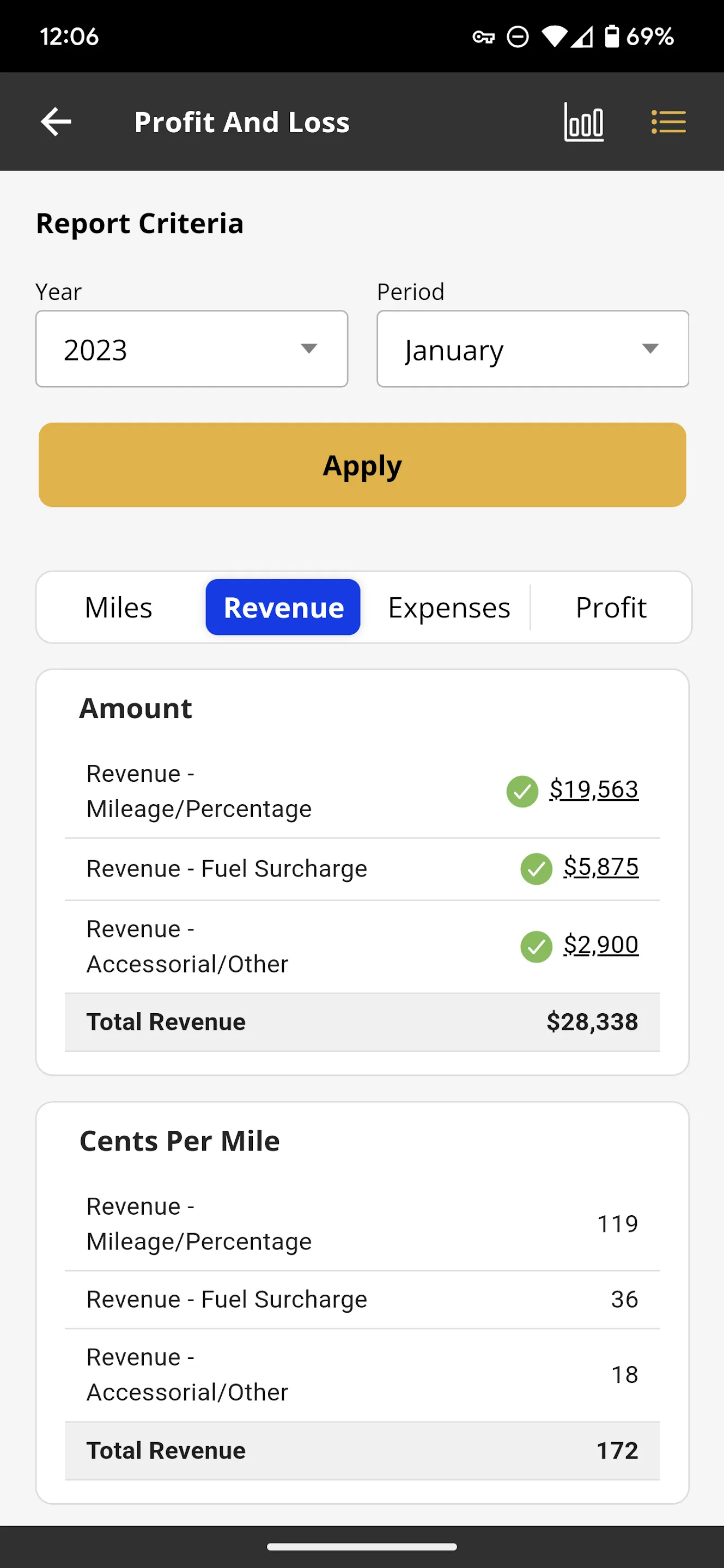Open the Period dropdown showing January
724x1568 pixels.
[533, 349]
